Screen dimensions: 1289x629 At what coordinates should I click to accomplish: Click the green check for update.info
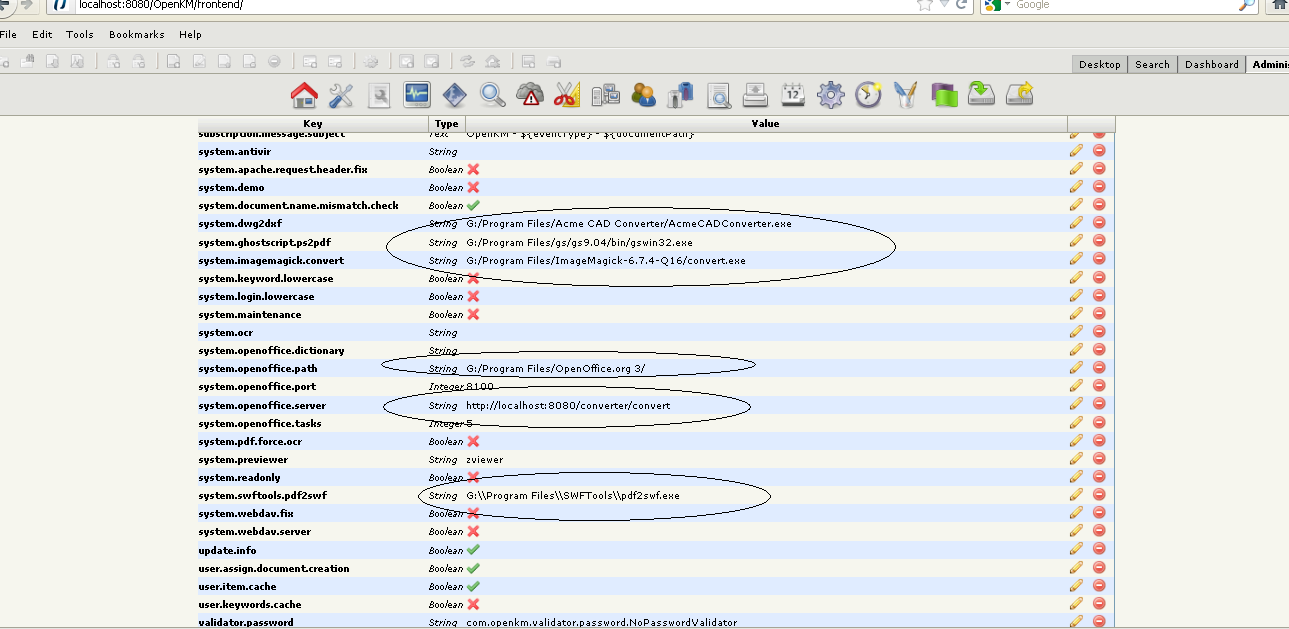coord(472,549)
